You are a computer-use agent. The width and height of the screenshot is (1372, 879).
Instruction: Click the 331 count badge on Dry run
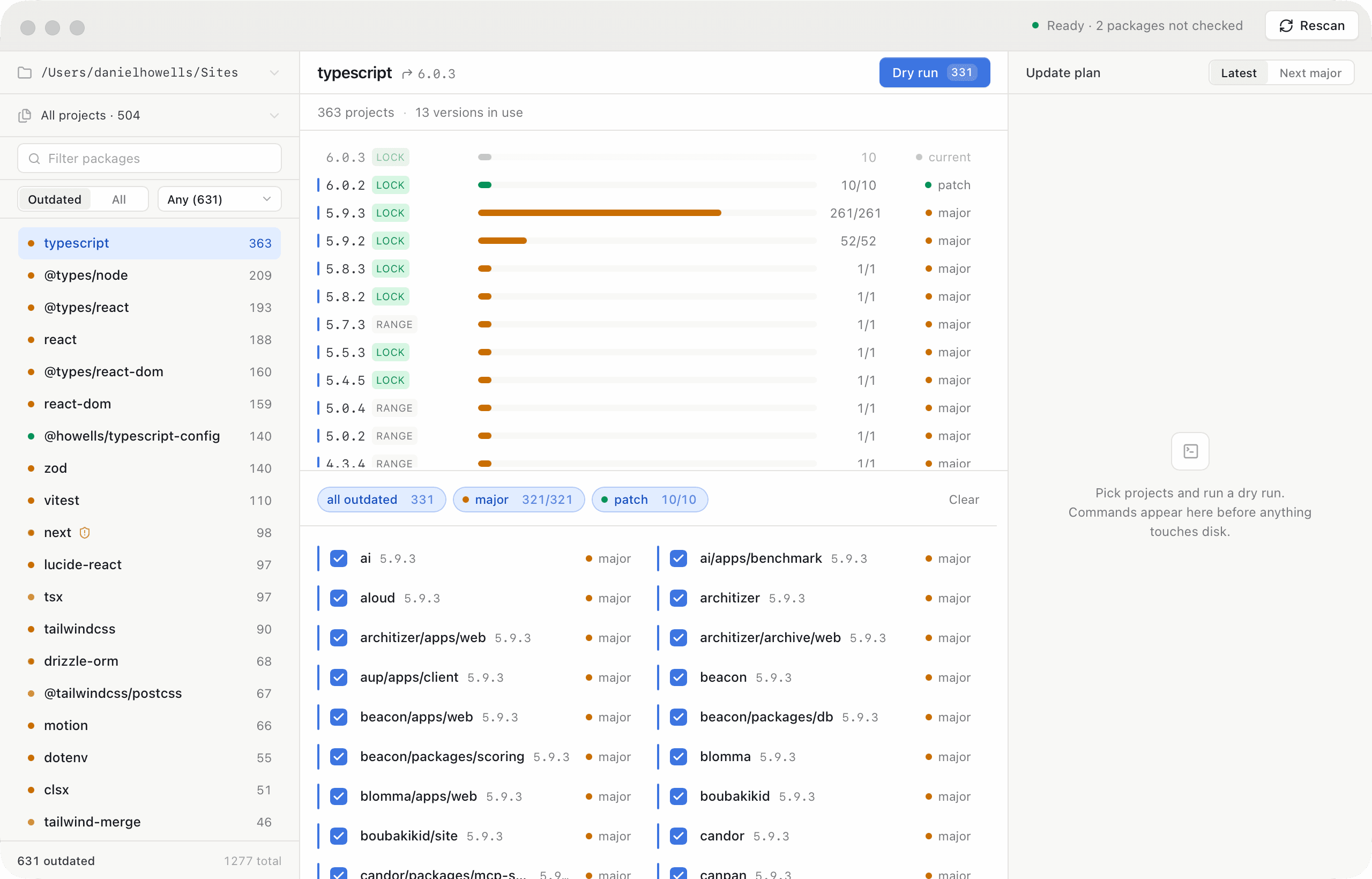coord(962,72)
